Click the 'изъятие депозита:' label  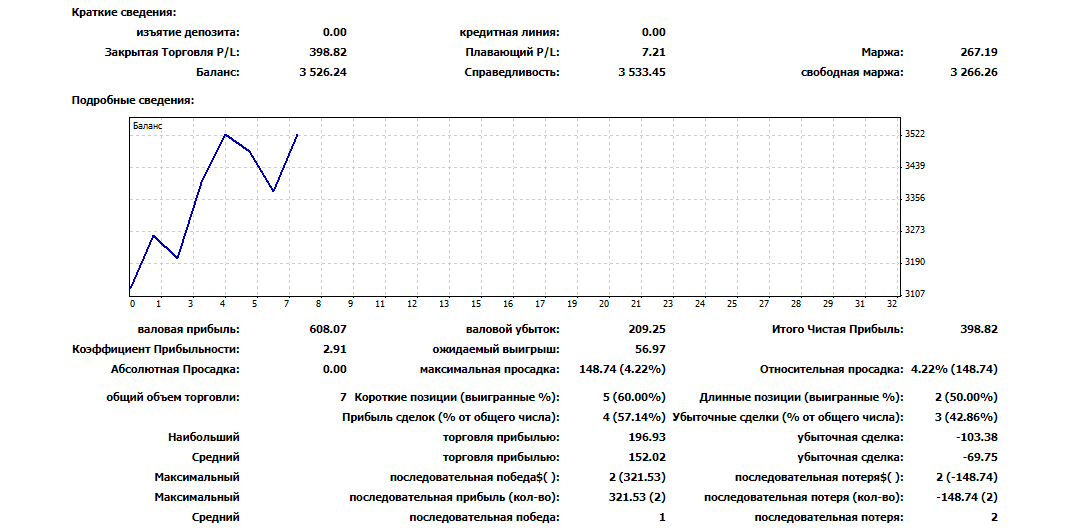[x=189, y=32]
